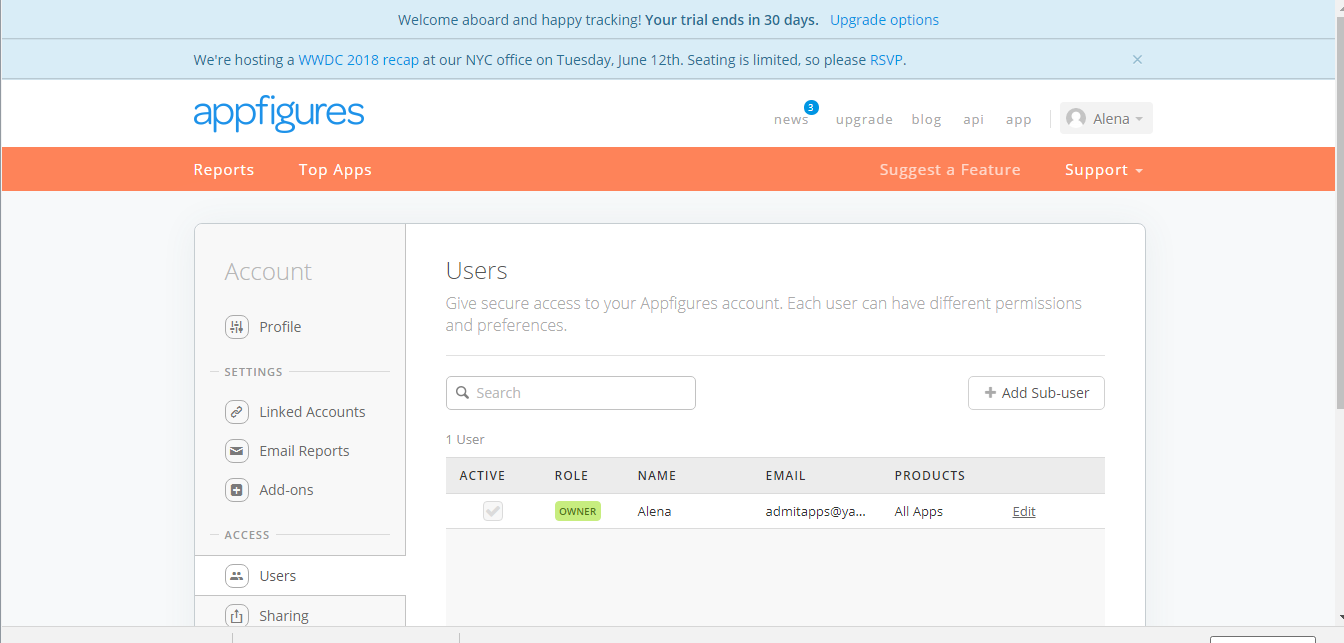Viewport: 1344px width, 643px height.
Task: Click Suggest a Feature
Action: [x=950, y=170]
